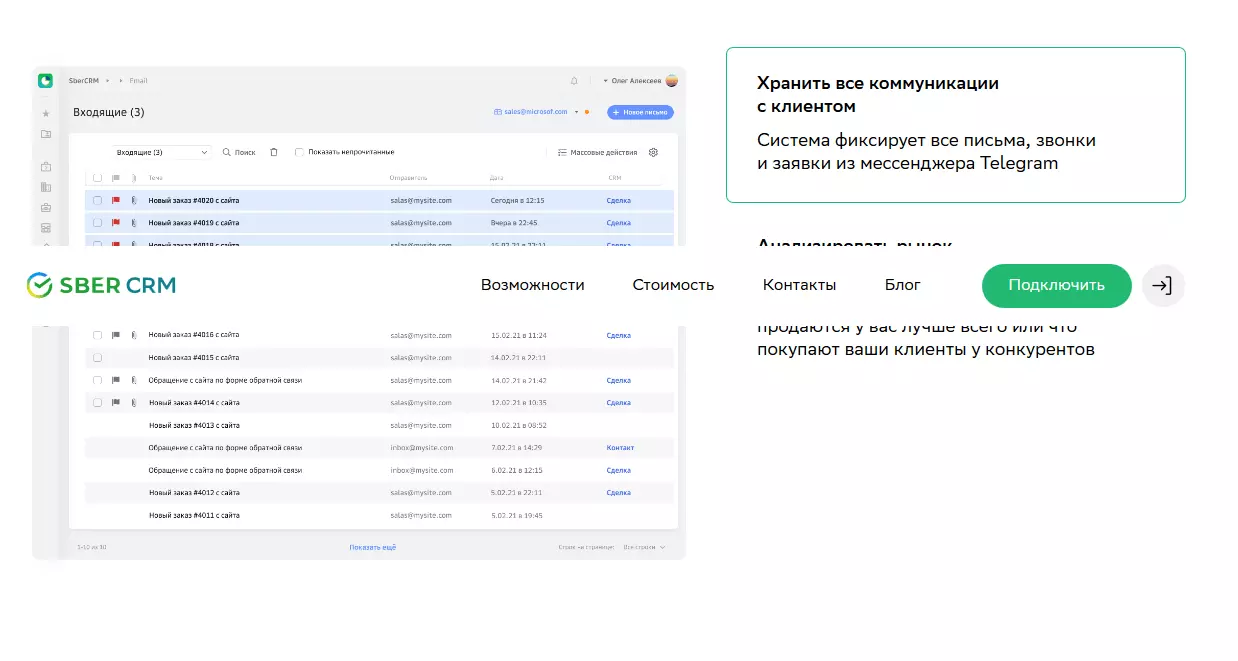Screen dimensions: 1238x661
Task: Check the box for order #4015
Action: tap(97, 357)
